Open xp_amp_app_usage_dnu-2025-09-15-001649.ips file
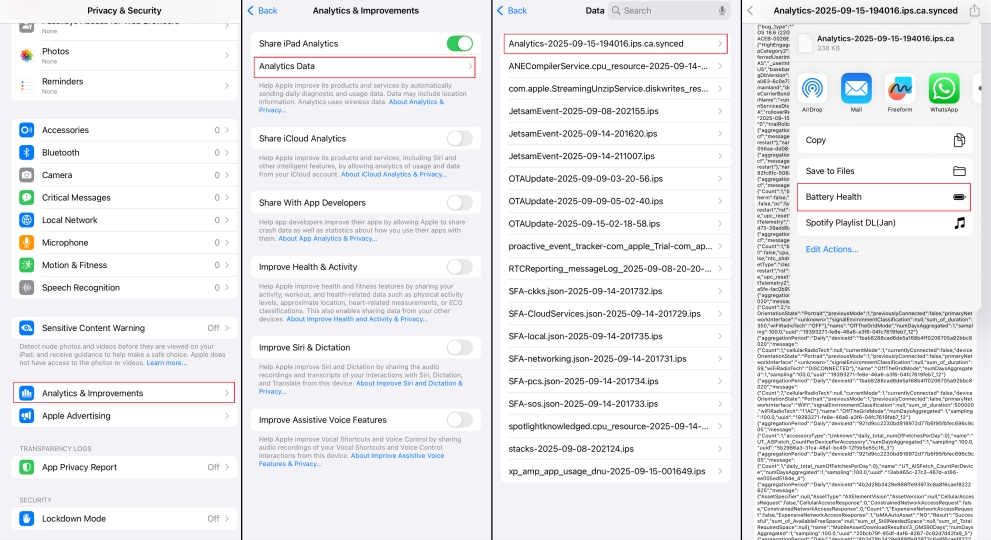 tap(615, 471)
